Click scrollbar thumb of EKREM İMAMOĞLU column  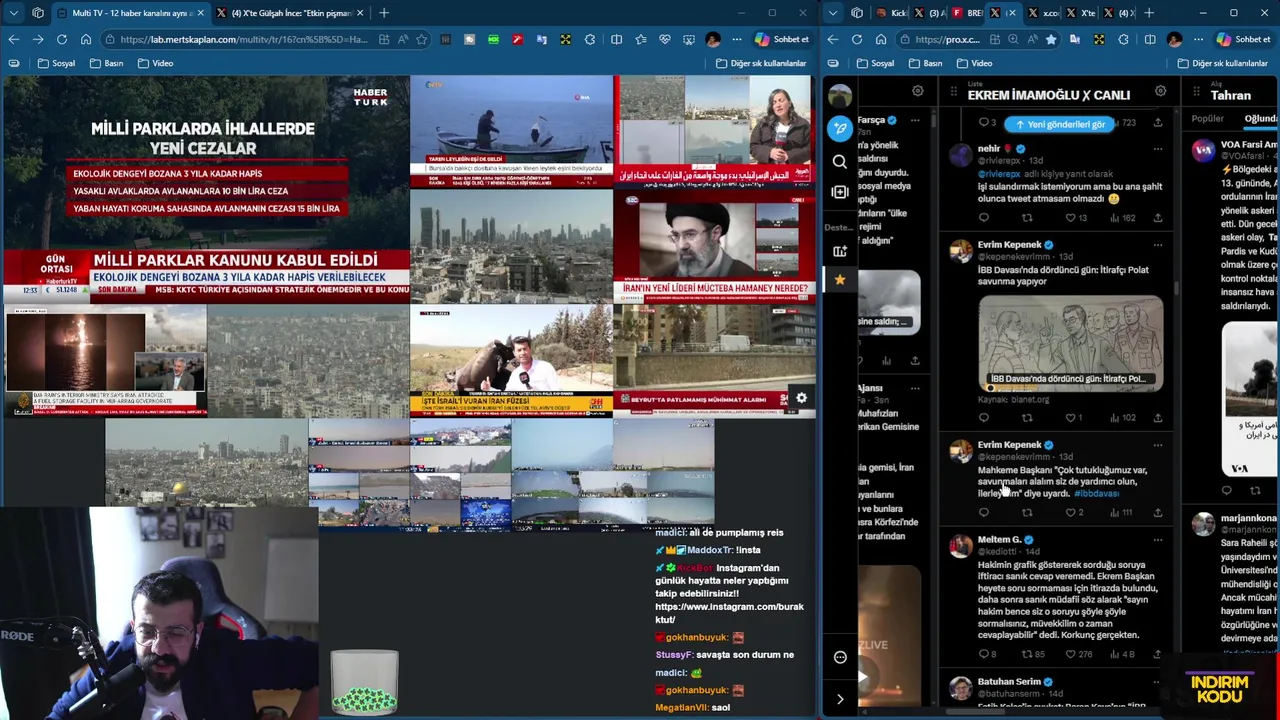(1176, 288)
